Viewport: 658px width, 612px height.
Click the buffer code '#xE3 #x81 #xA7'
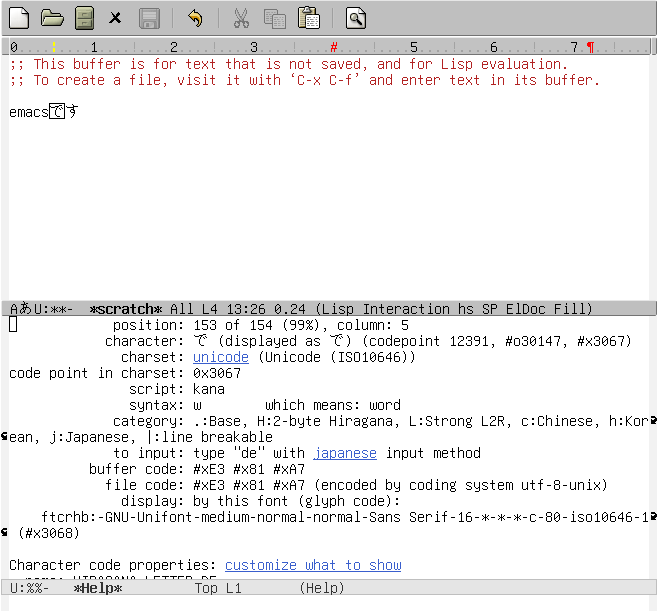pos(249,469)
